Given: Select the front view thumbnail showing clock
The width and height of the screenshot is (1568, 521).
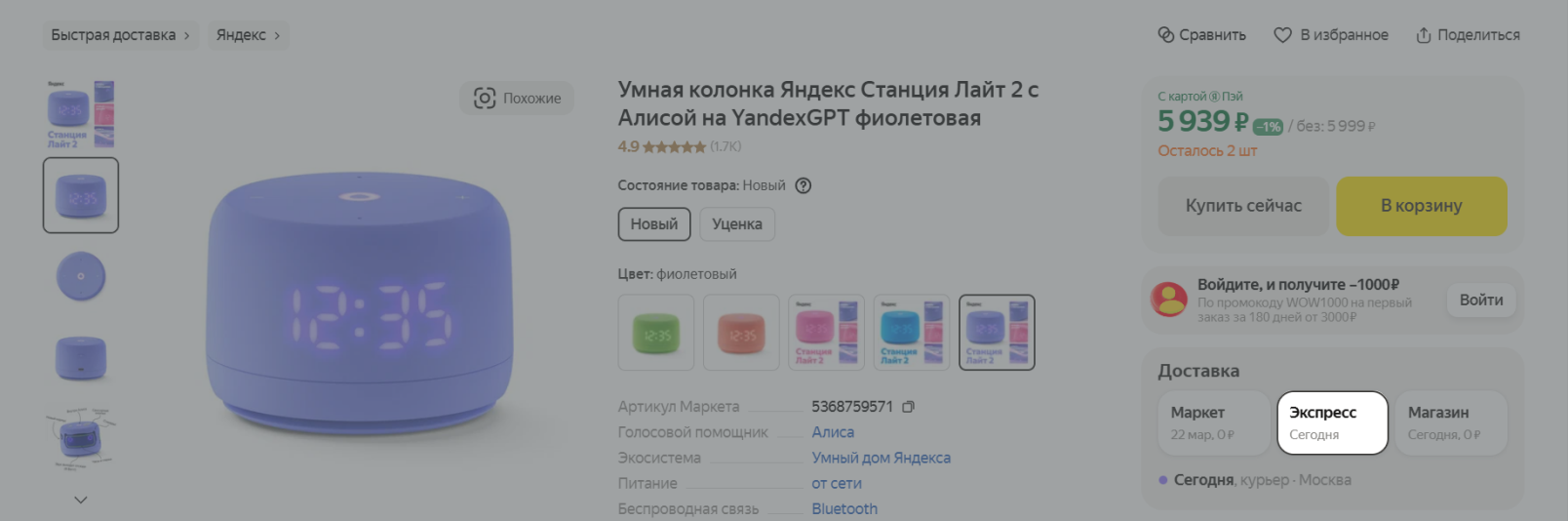Looking at the screenshot, I should click(81, 195).
